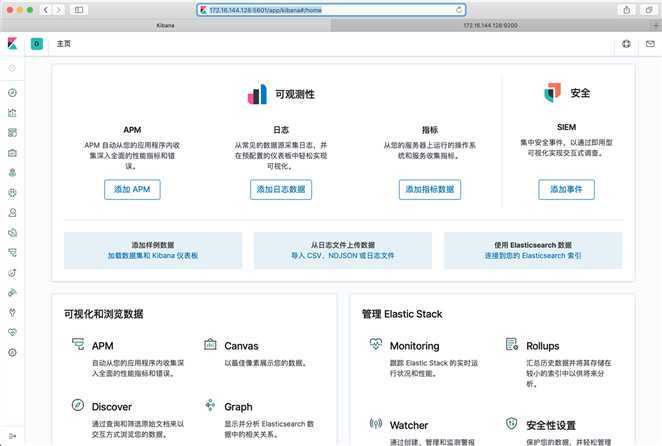Open the APM title link in lower panel
The image size is (662, 446).
103,346
